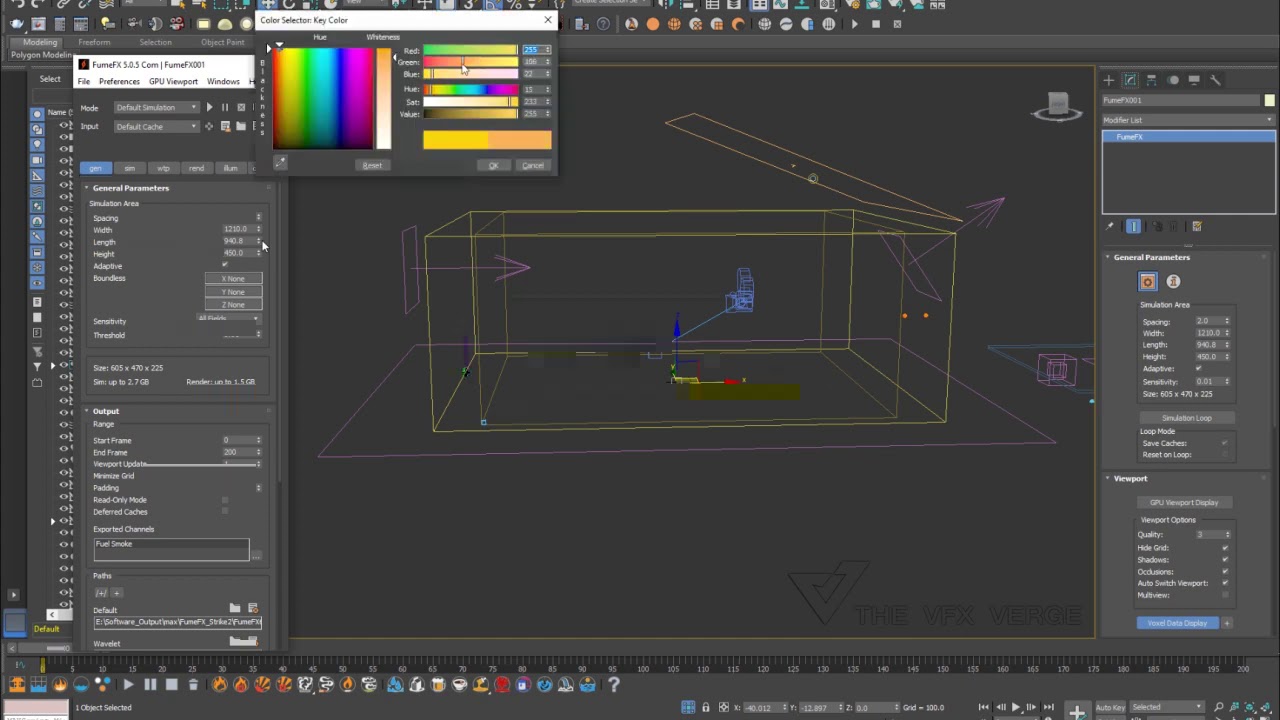Screen dimensions: 1280x720
Task: Click the pin stack icon
Action: (x=1111, y=227)
